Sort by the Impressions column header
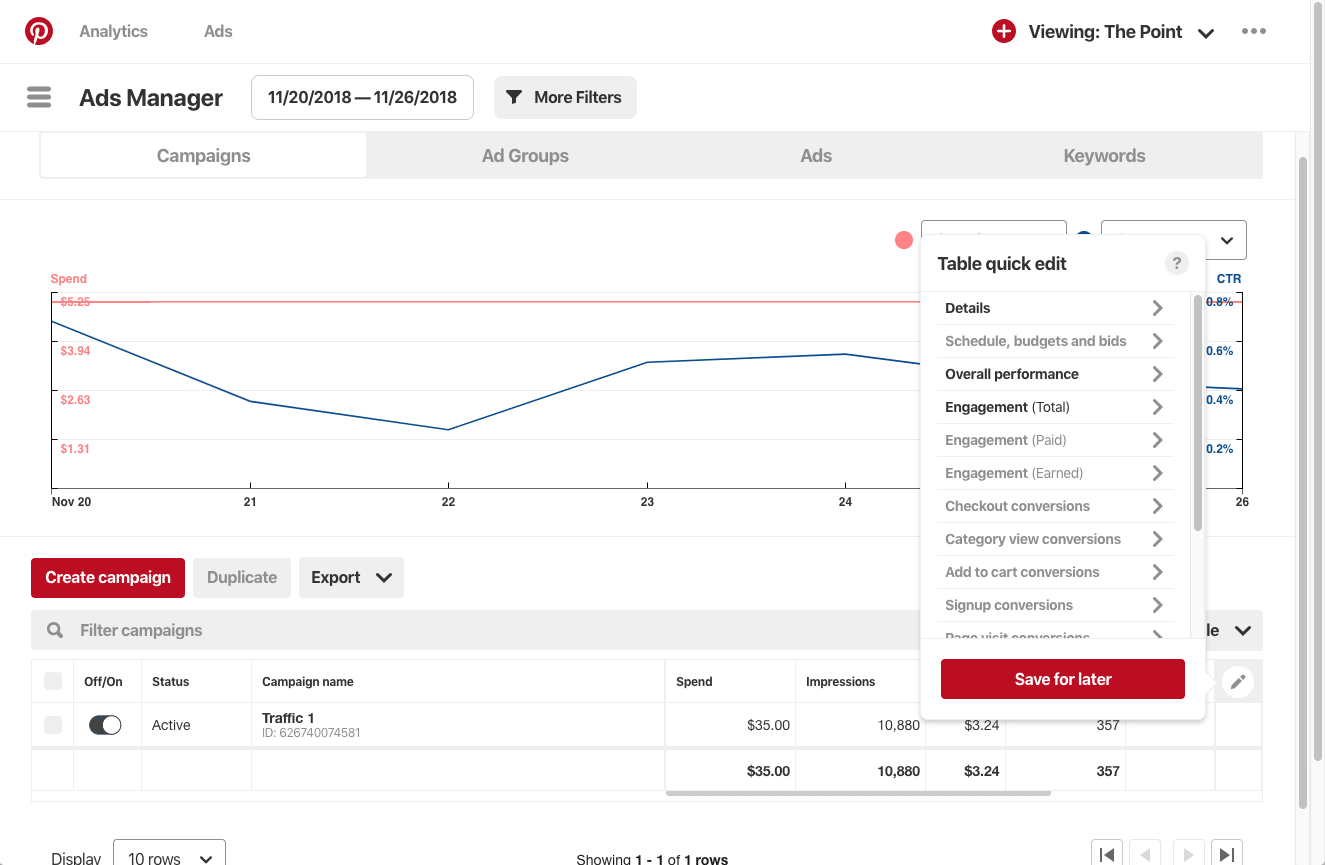The width and height of the screenshot is (1325, 865). (x=840, y=681)
